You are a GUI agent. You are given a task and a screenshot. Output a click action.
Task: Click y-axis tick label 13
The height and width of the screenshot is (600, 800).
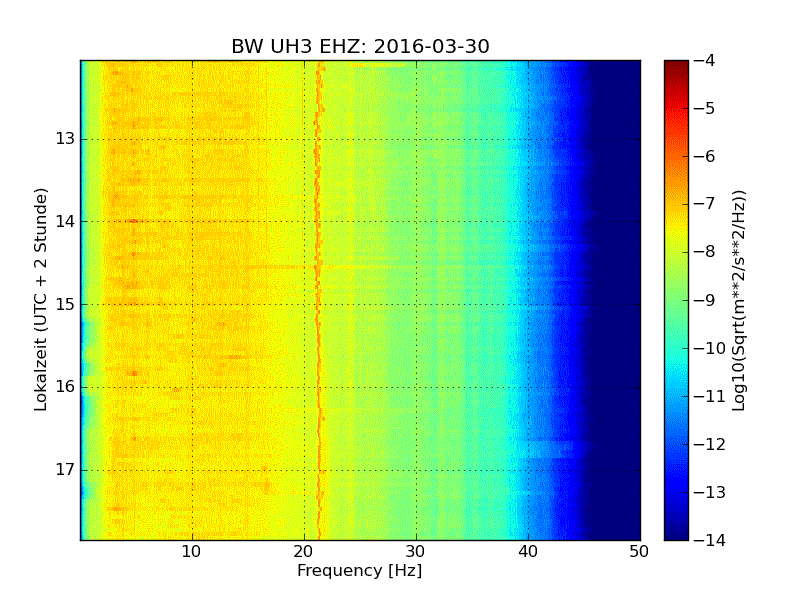[65, 139]
